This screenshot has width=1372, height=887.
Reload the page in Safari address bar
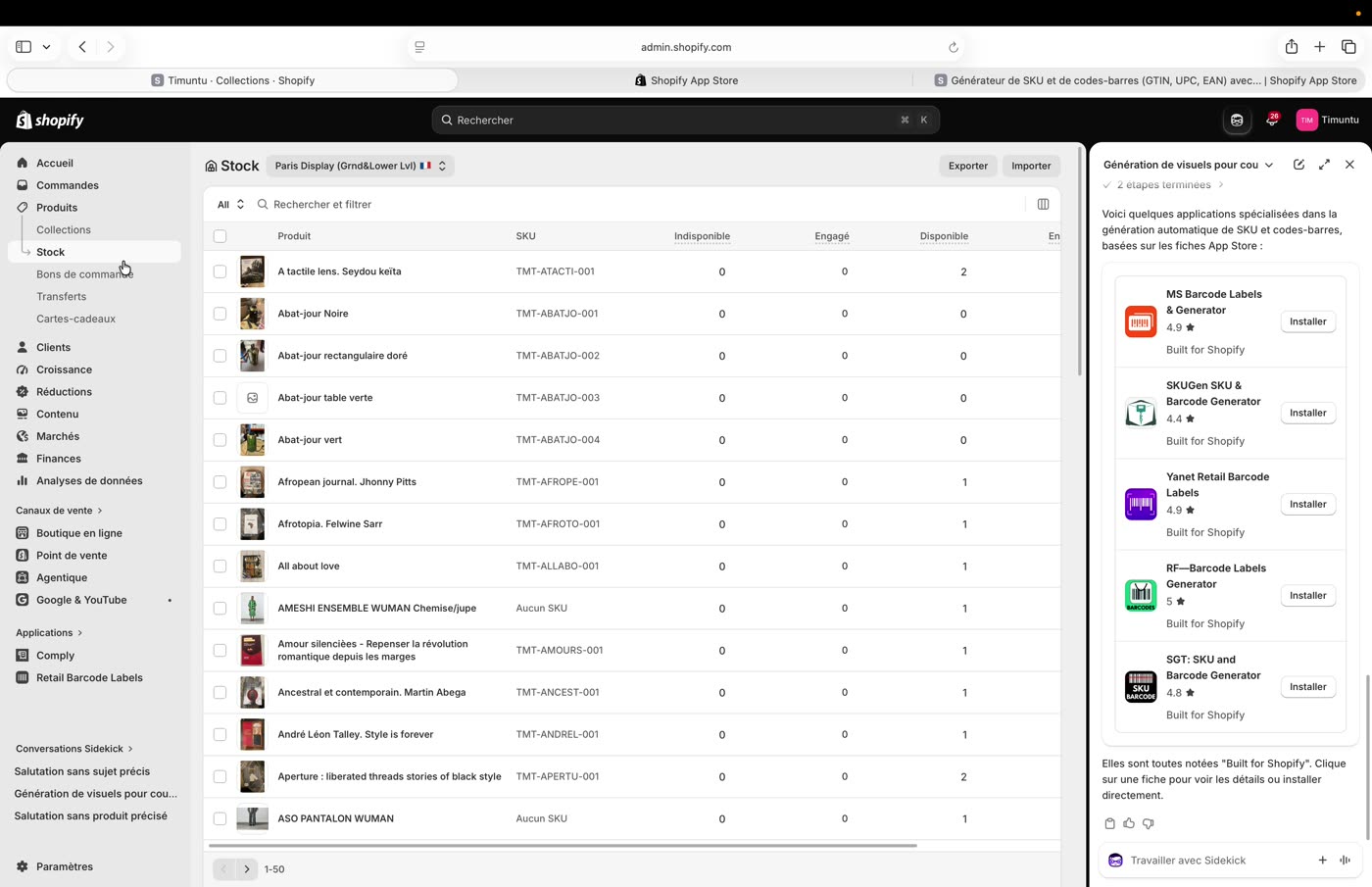tap(953, 47)
